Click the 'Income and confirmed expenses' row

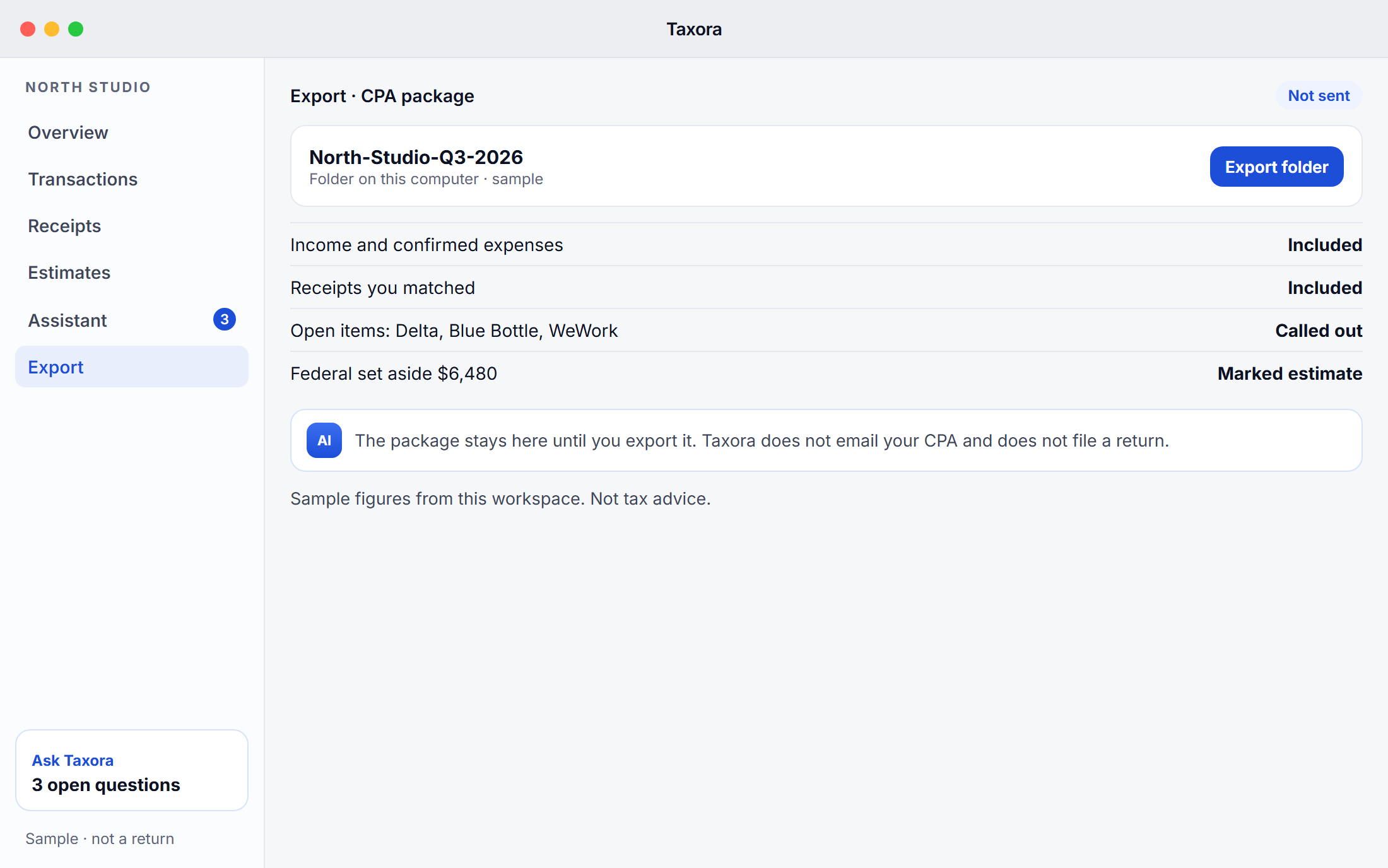point(826,245)
